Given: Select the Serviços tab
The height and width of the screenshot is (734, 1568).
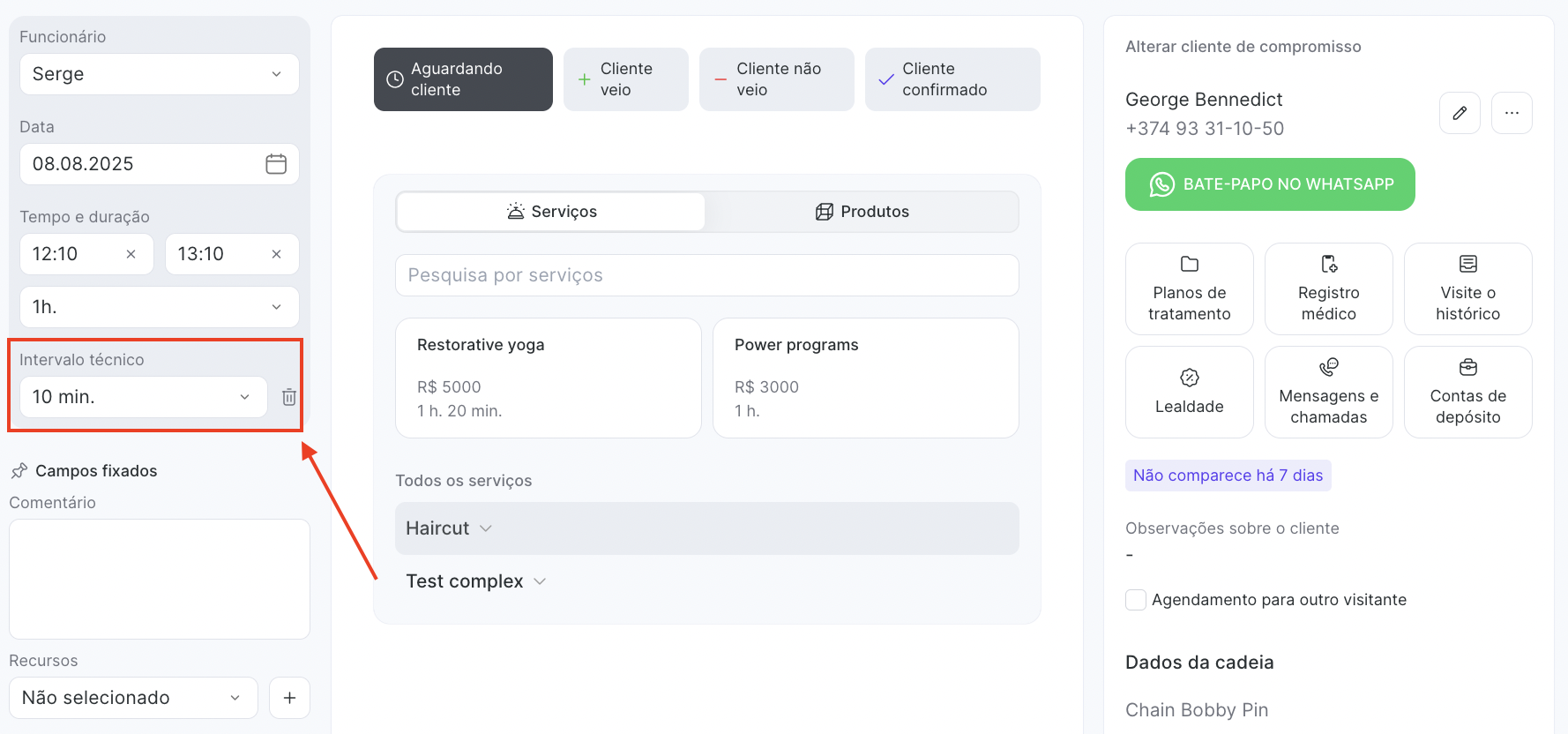Looking at the screenshot, I should (x=551, y=212).
